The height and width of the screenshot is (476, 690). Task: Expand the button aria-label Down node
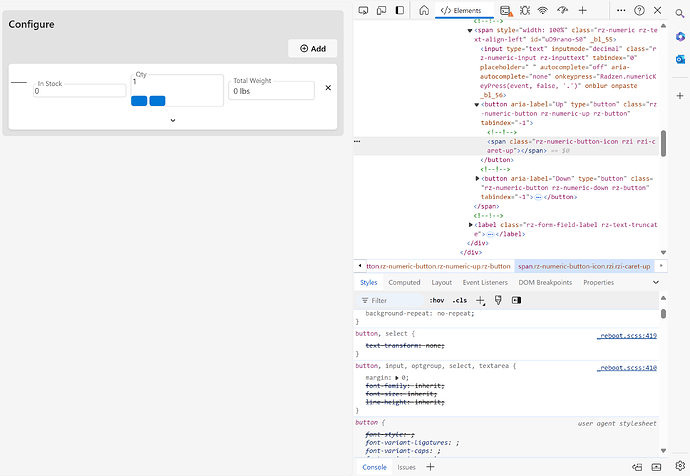coord(477,179)
